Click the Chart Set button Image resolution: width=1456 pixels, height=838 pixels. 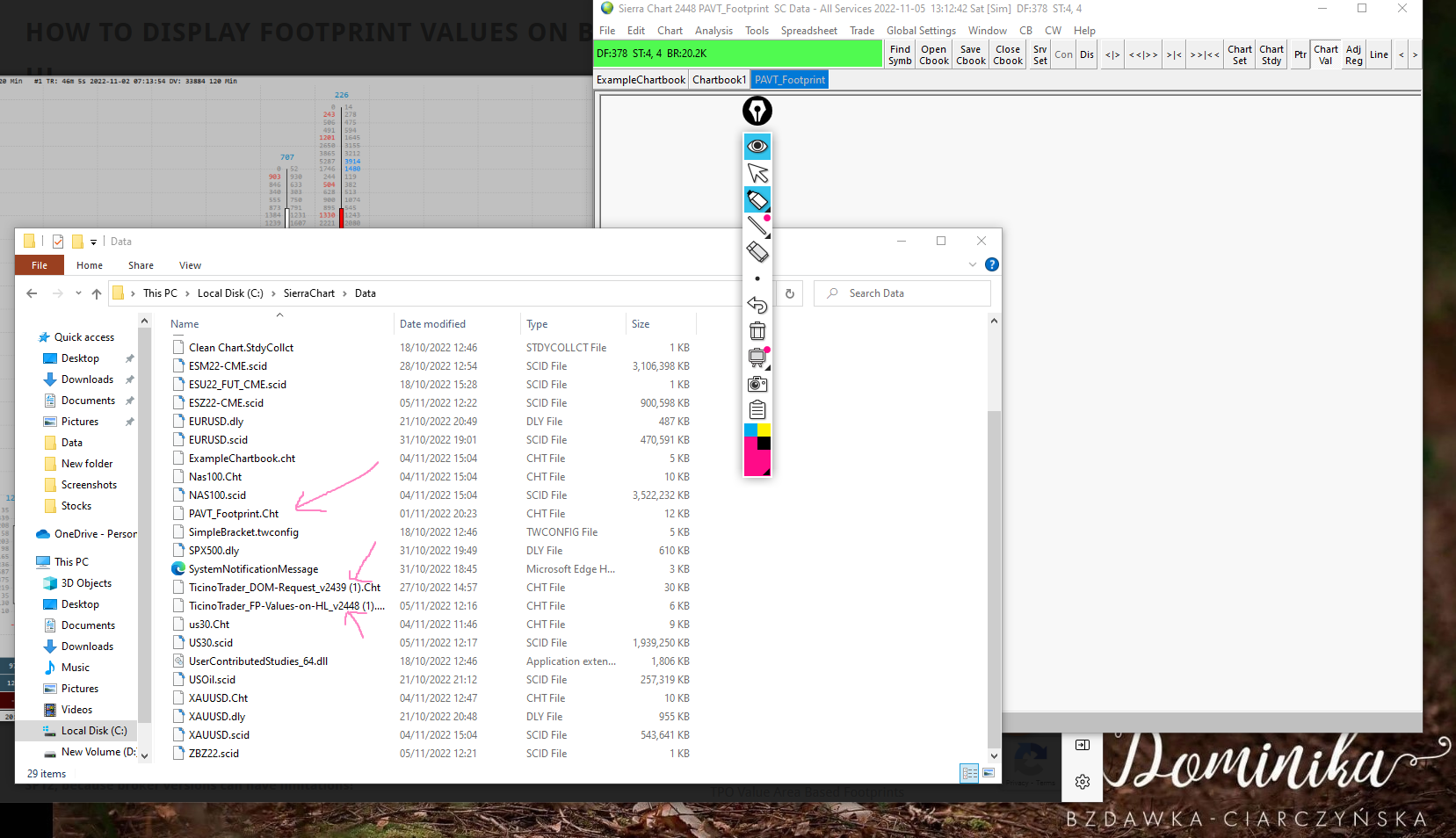pos(1240,54)
